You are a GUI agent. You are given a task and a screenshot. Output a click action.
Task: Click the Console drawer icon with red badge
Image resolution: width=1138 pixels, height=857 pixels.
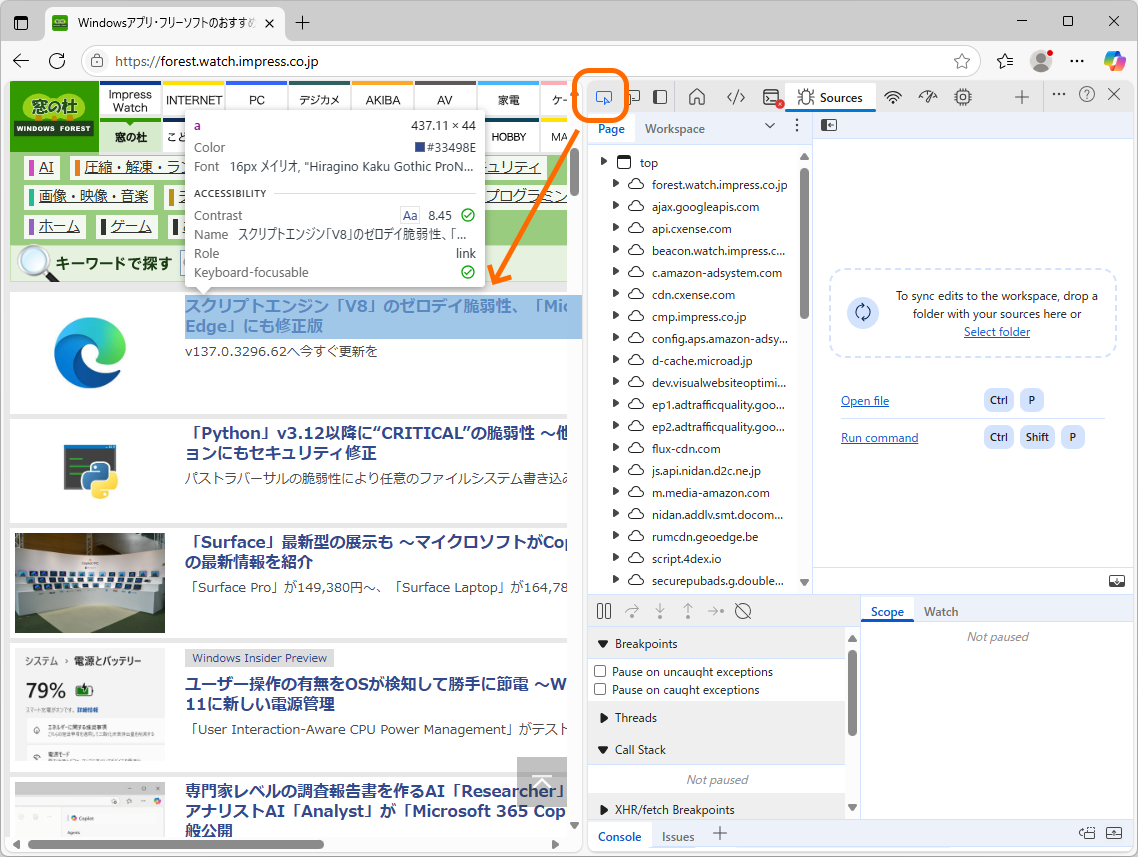[769, 96]
